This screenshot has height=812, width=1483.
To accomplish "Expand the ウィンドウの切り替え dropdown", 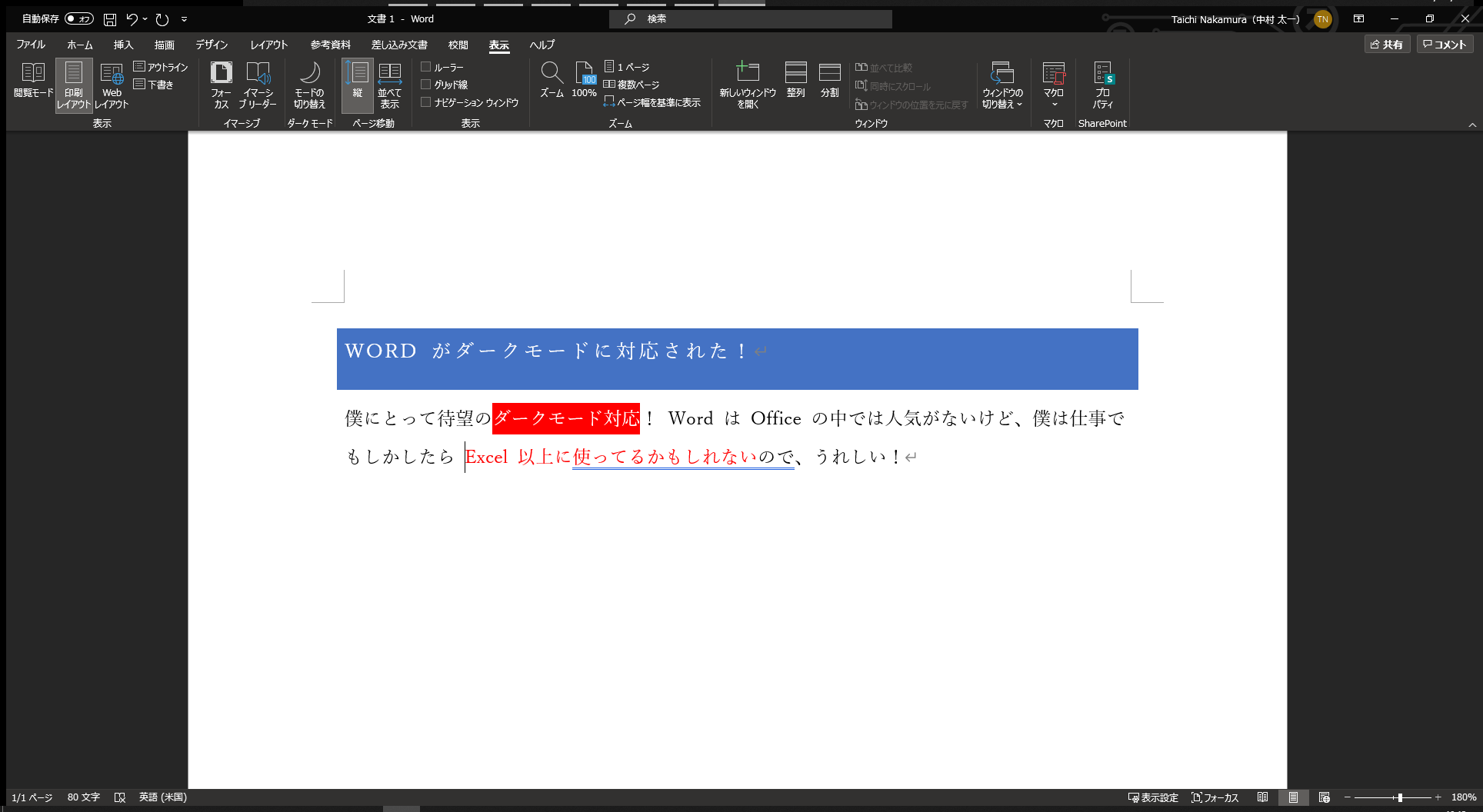I will 1002,104.
